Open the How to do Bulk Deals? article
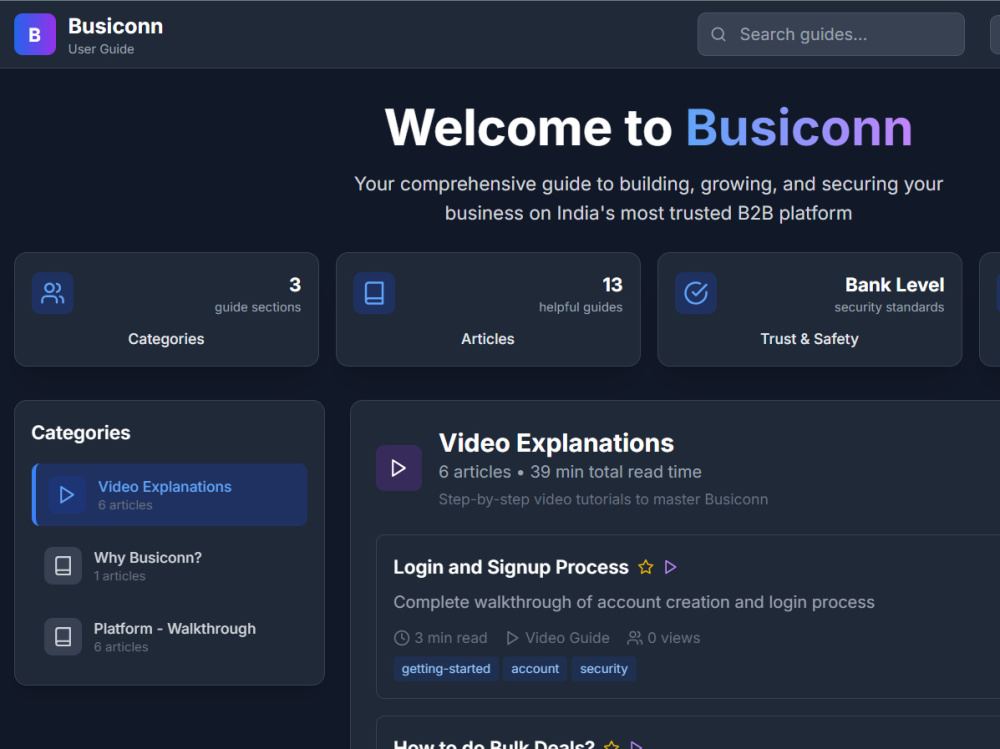1000x749 pixels. tap(494, 744)
